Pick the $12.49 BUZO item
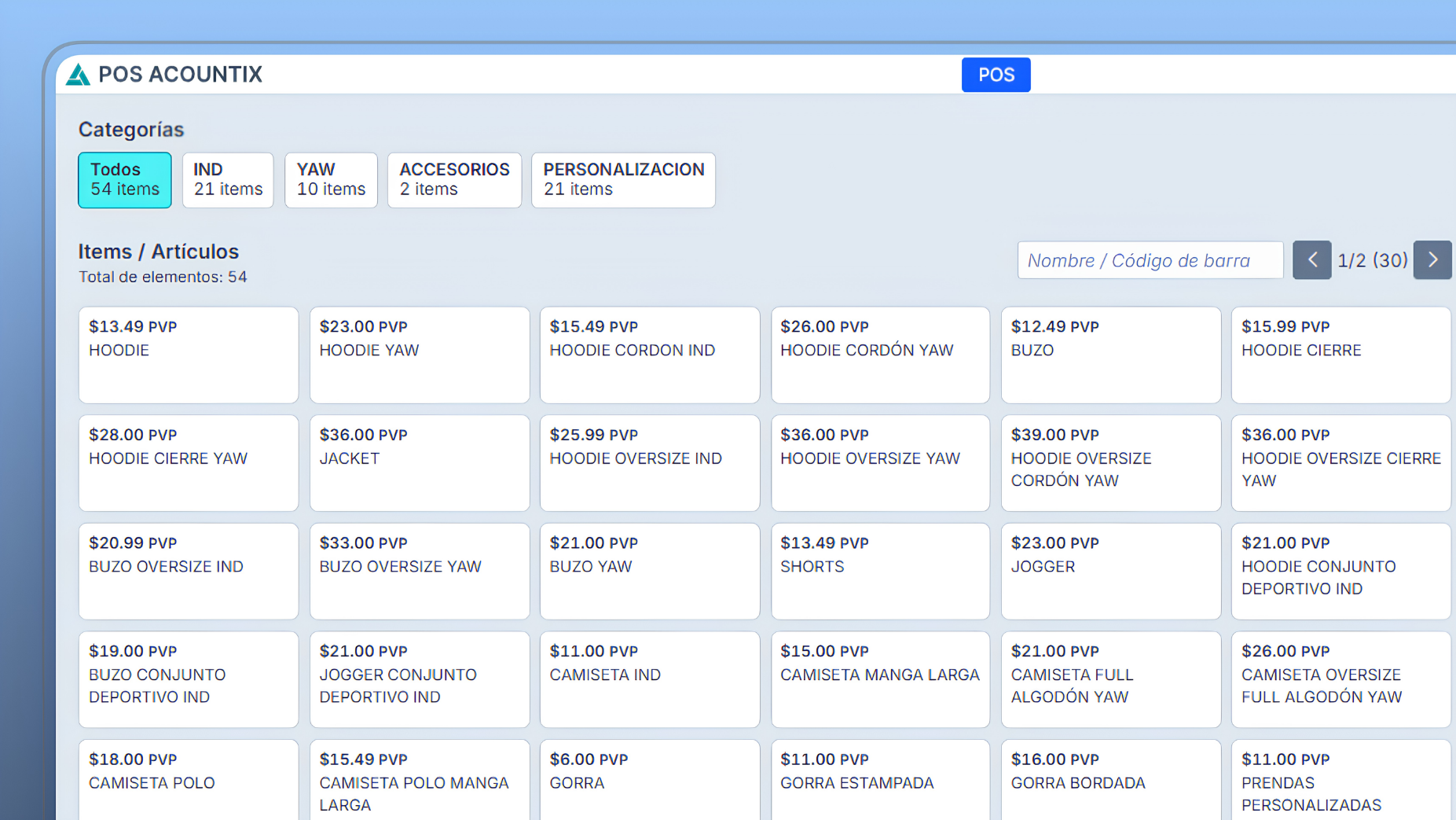 [1111, 355]
